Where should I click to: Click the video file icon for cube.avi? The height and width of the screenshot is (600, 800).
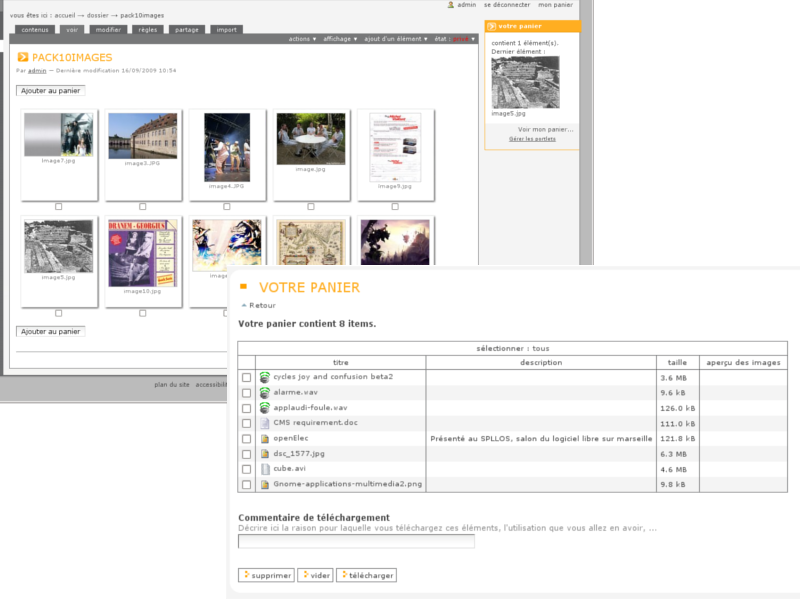(x=265, y=469)
